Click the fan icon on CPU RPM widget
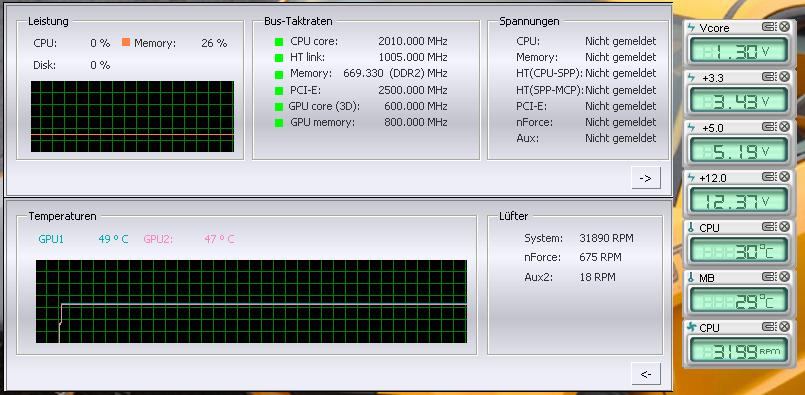 692,327
